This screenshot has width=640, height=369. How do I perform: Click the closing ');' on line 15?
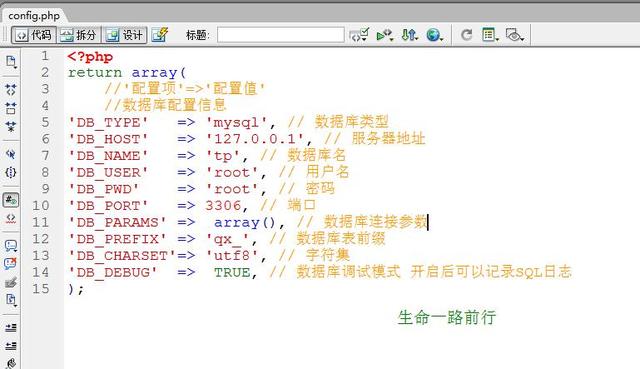tap(76, 289)
